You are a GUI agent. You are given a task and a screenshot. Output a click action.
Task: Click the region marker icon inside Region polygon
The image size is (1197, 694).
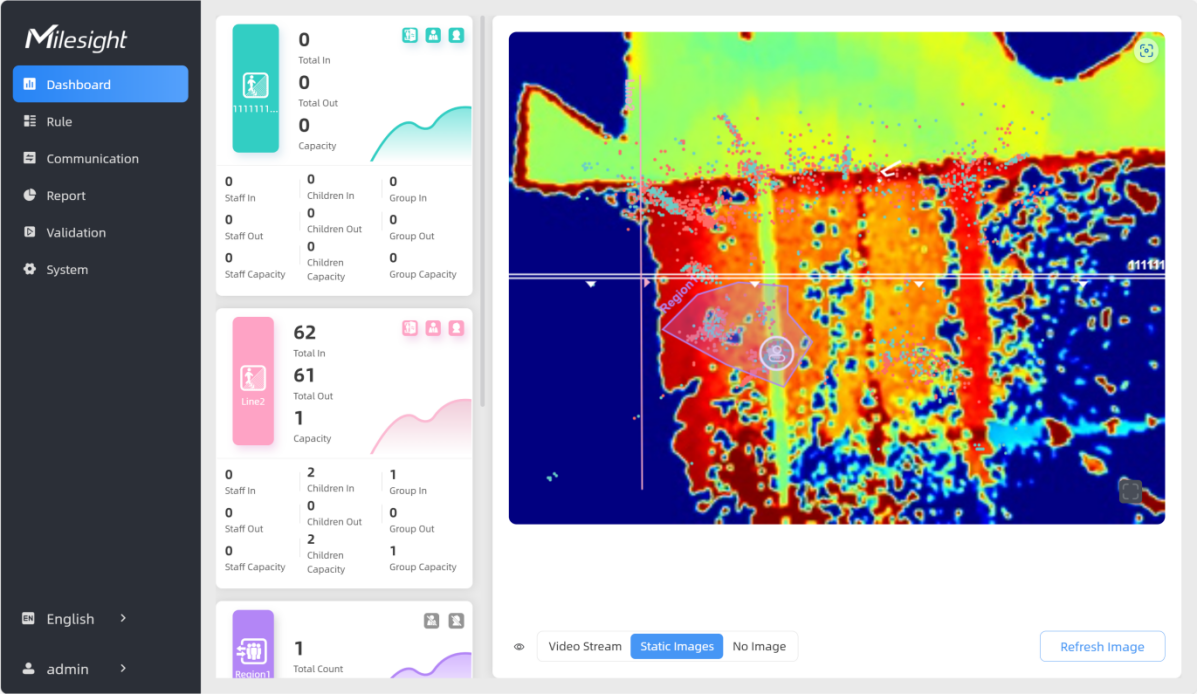(x=776, y=352)
